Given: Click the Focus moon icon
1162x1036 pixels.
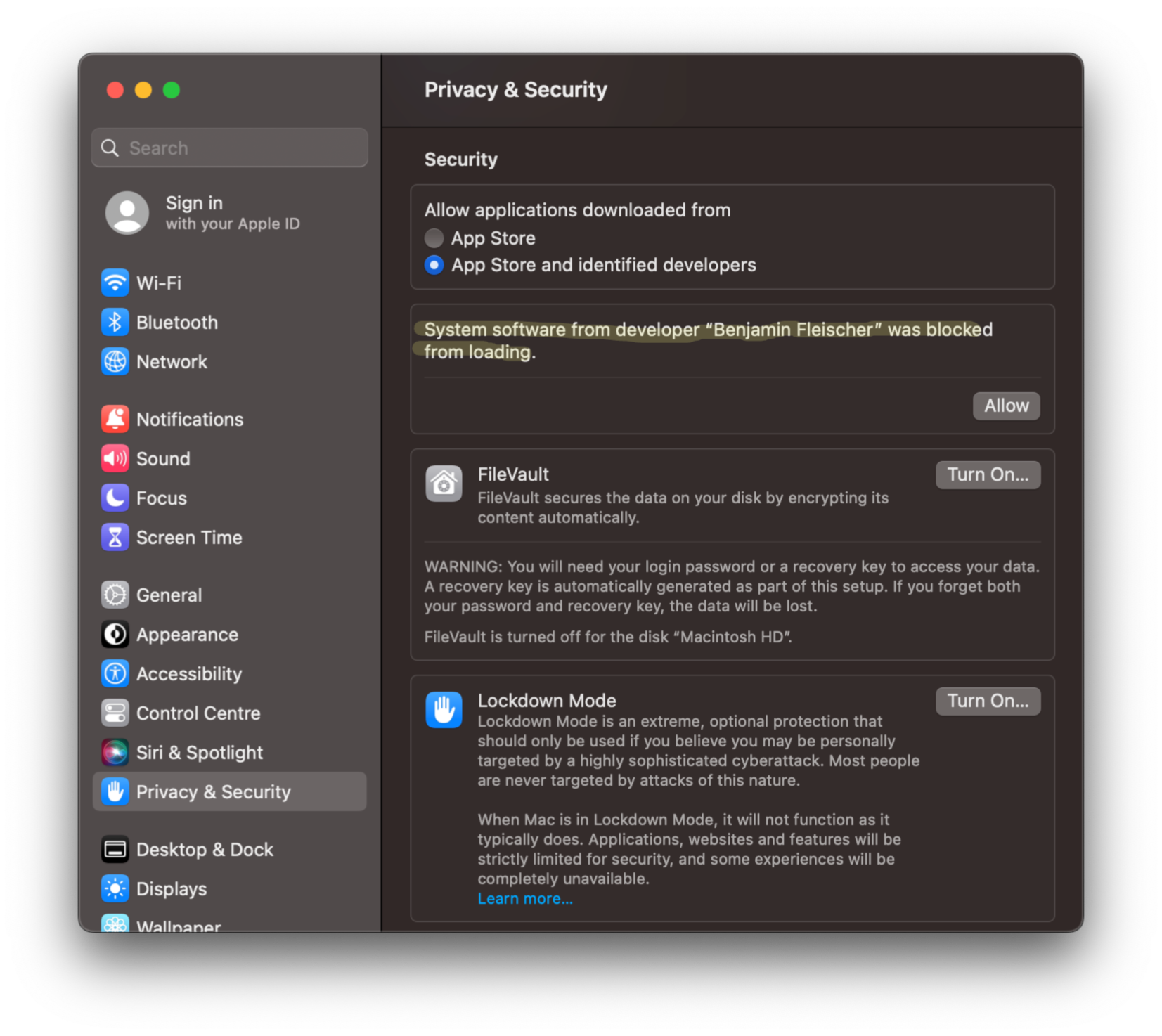Looking at the screenshot, I should 115,498.
